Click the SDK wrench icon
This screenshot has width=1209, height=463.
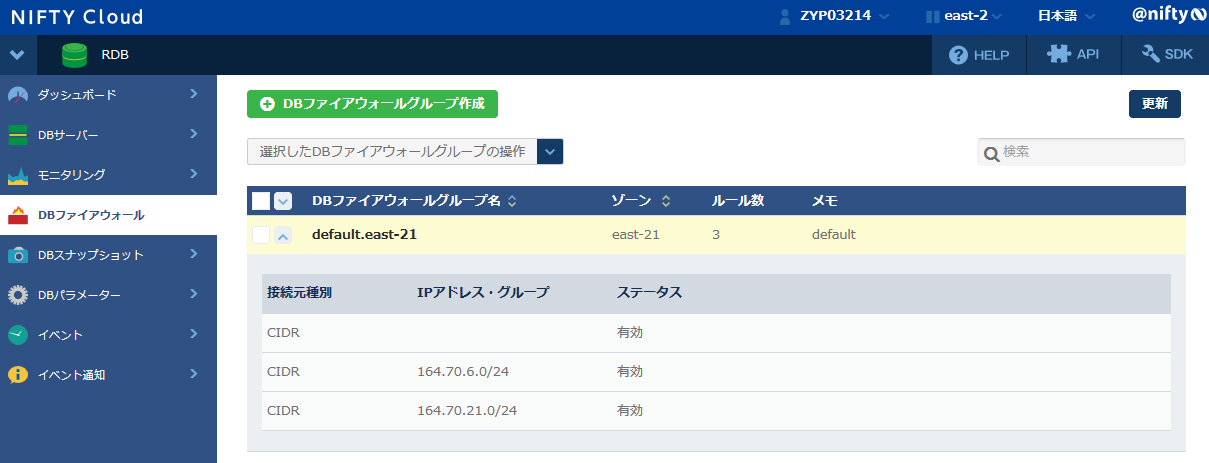(1151, 55)
